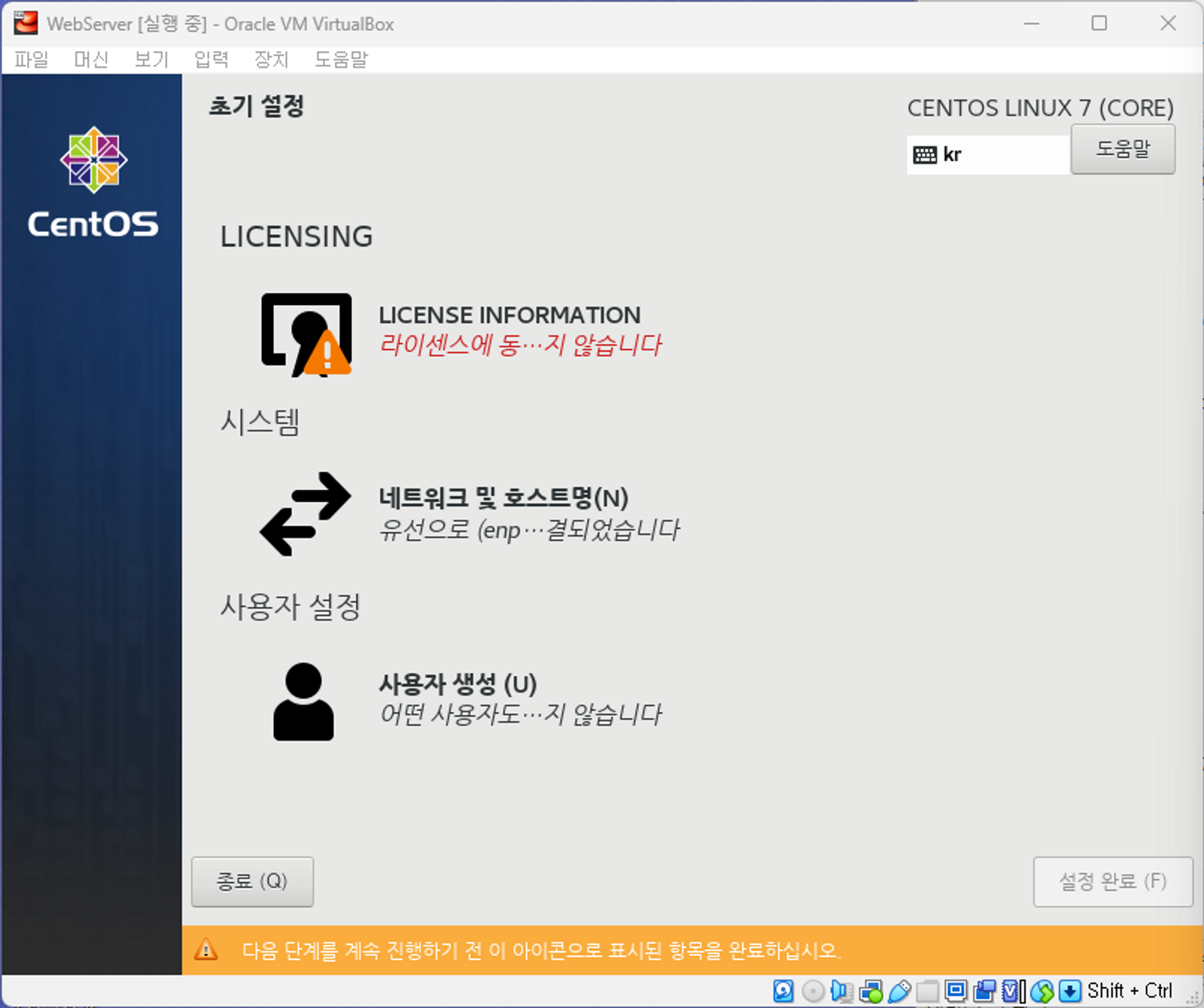Click audio status icon in status bar
The image size is (1204, 1008).
pos(841,991)
